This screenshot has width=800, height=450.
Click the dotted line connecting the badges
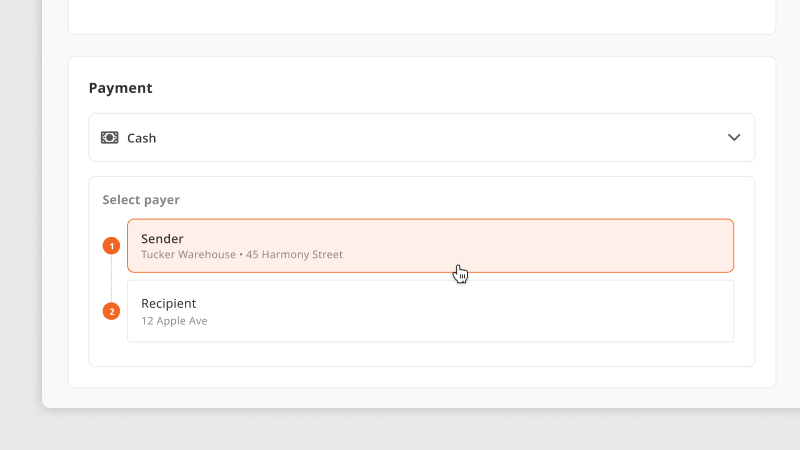[111, 279]
